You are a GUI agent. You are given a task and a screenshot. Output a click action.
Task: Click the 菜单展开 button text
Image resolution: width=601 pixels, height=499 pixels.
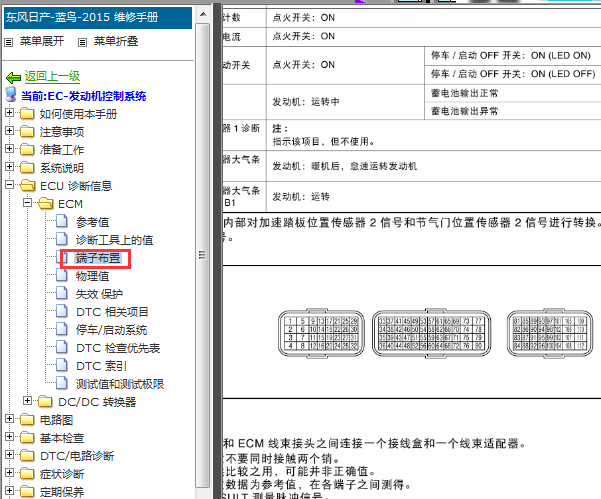click(42, 41)
